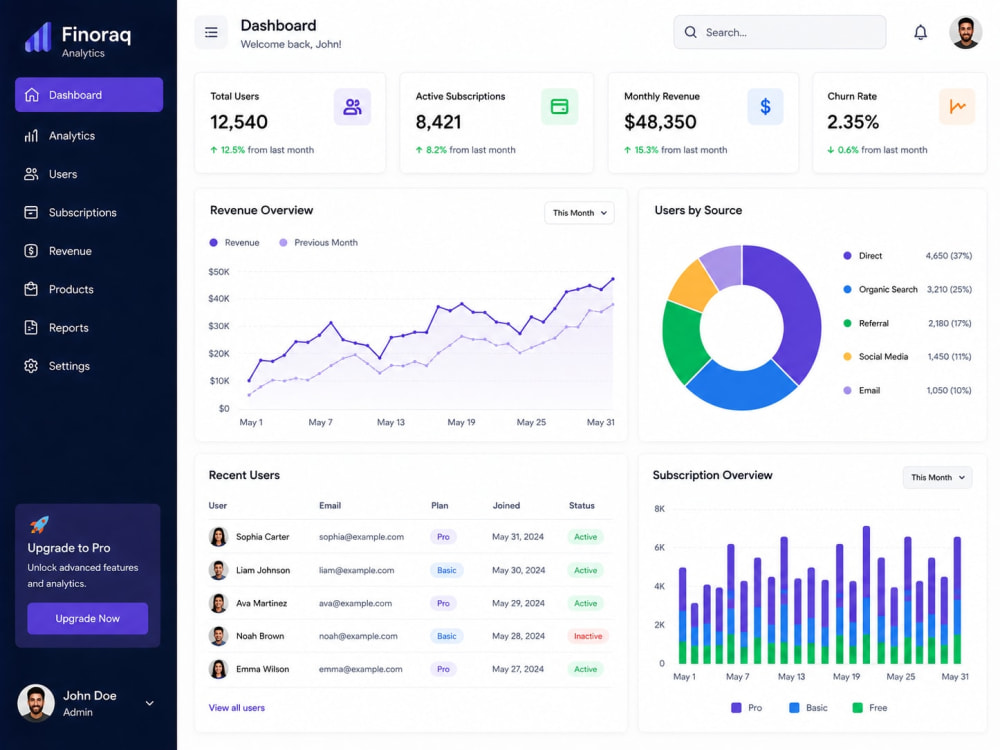The width and height of the screenshot is (1000, 750).
Task: Click May 29, 2024 joined date
Action: [518, 603]
